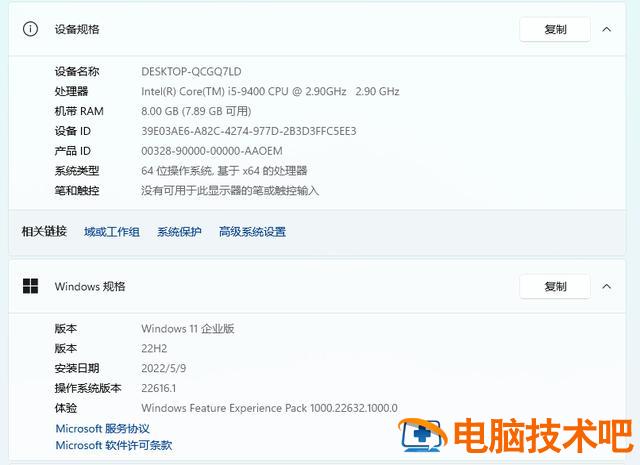Select the device ID 39E03AE6-A82C value
The height and width of the screenshot is (465, 640).
click(249, 131)
